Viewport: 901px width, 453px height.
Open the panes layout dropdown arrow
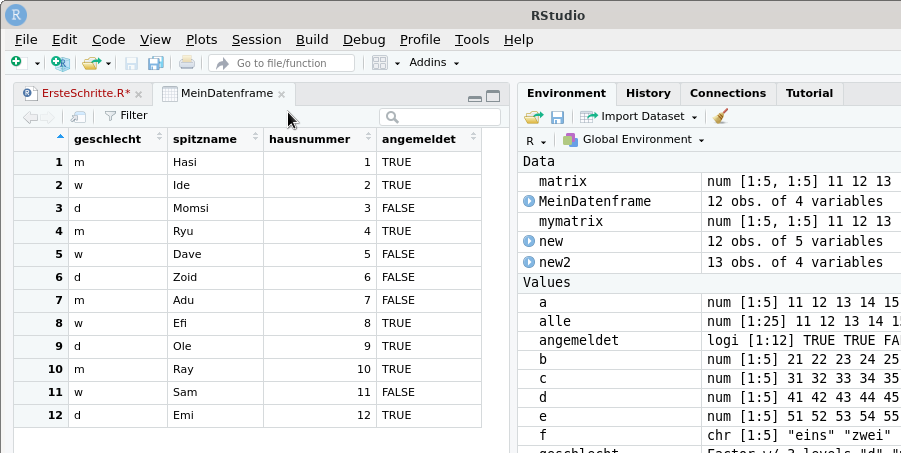click(397, 63)
